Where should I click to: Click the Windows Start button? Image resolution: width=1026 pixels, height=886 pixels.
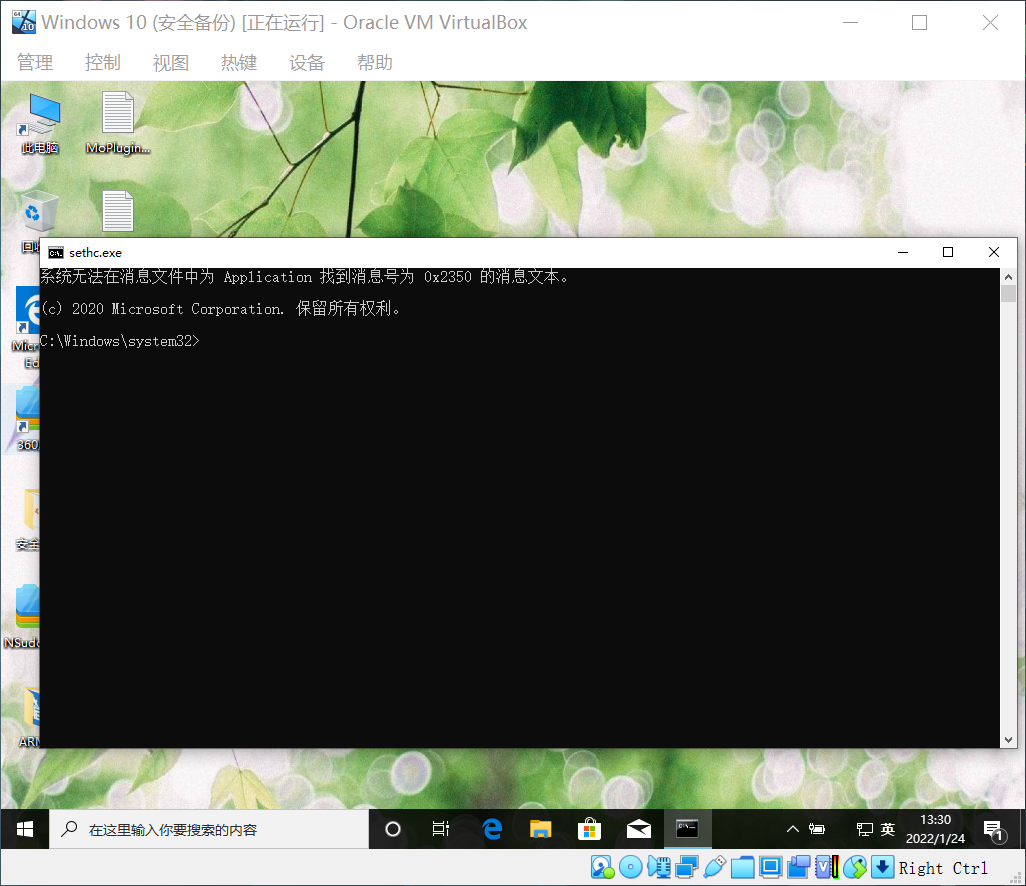23,829
